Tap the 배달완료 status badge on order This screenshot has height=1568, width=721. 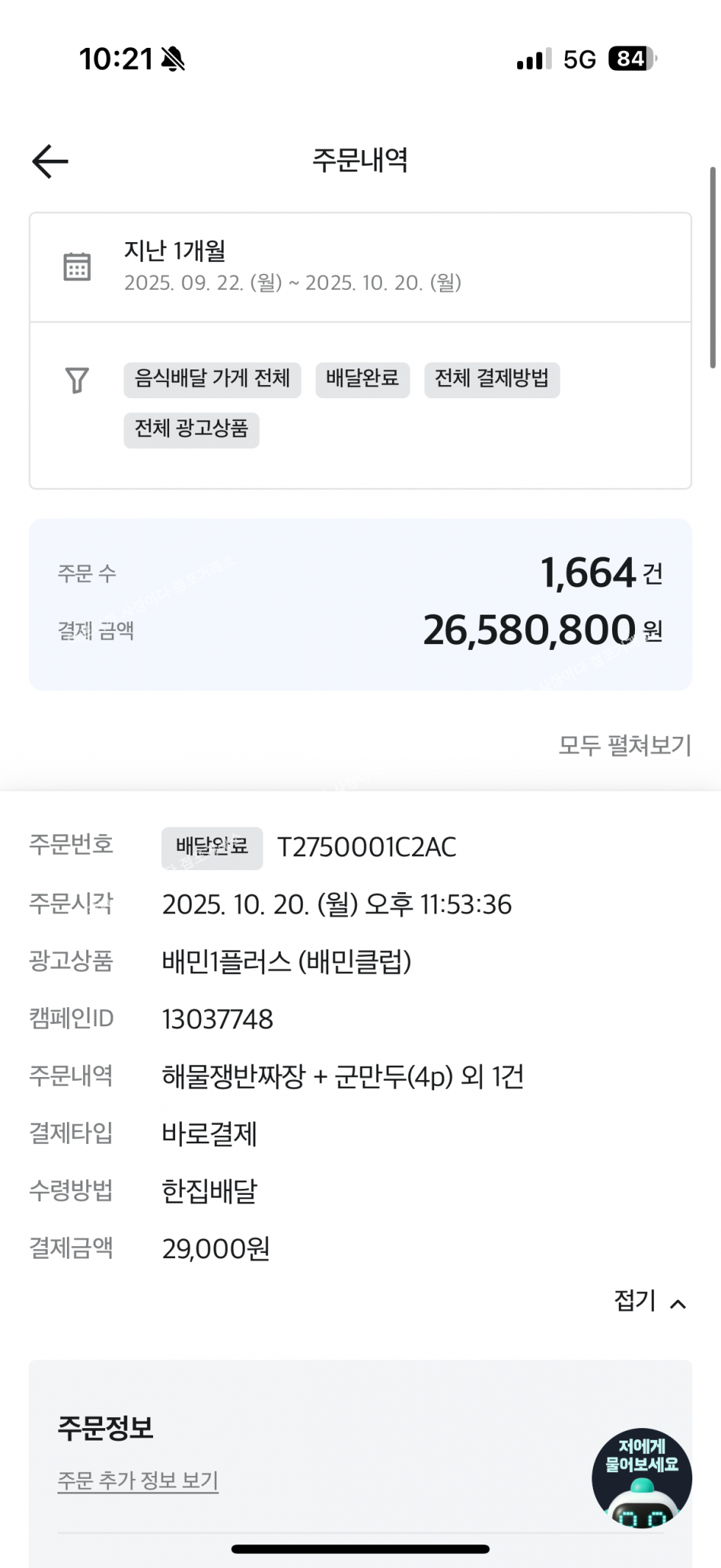click(x=212, y=847)
